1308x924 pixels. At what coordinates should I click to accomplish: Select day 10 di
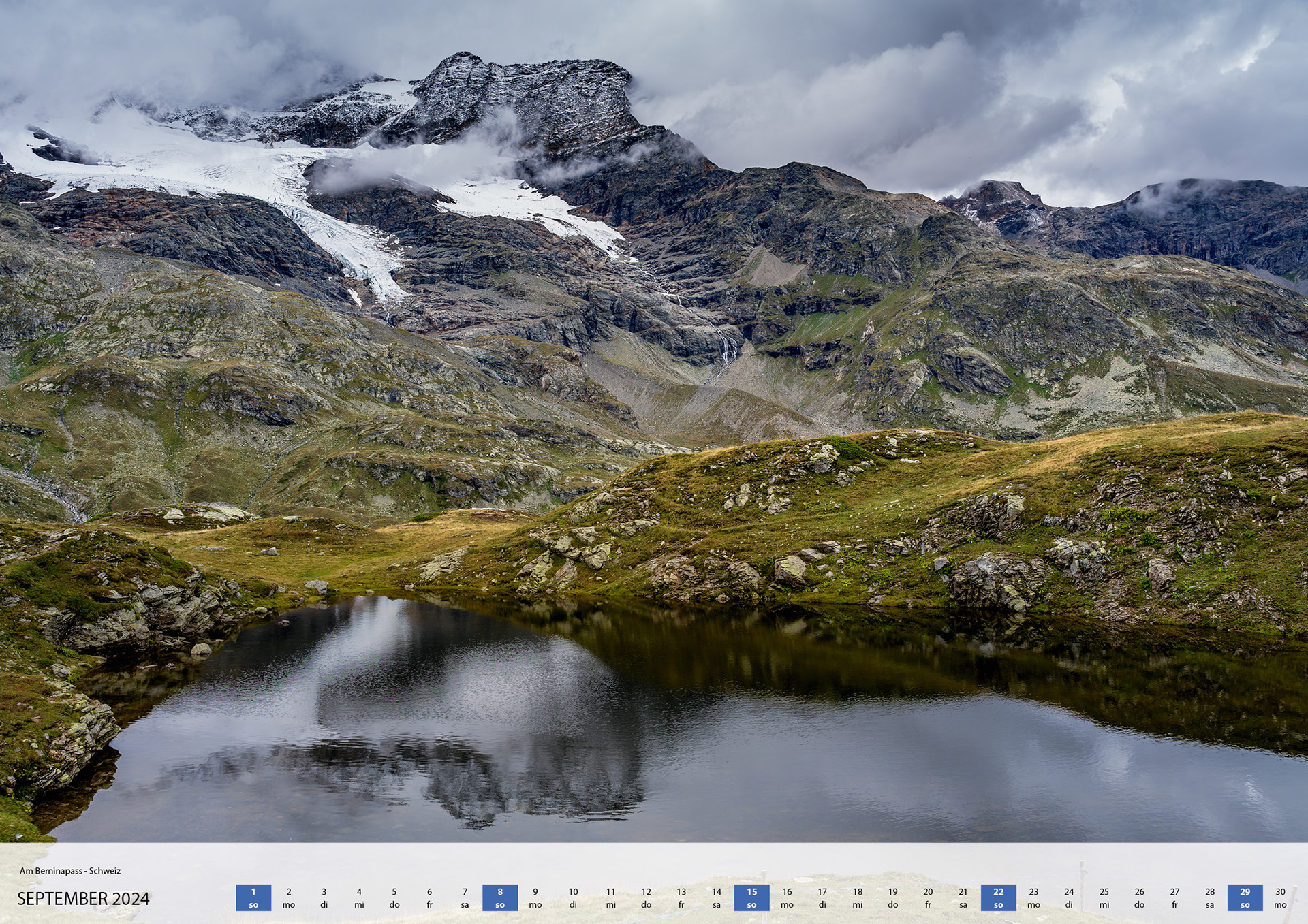[573, 897]
